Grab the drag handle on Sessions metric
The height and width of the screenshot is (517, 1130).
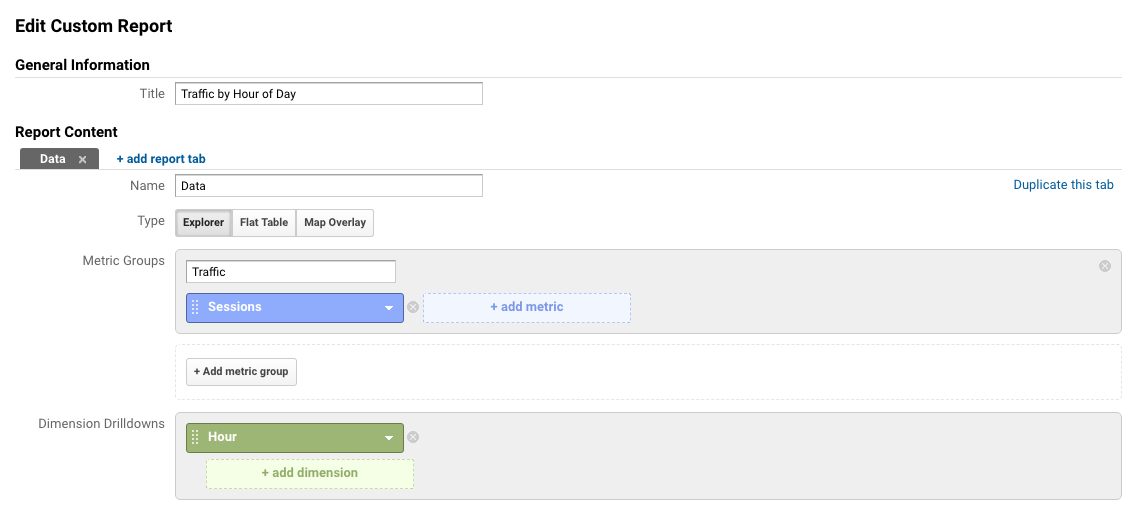click(195, 307)
